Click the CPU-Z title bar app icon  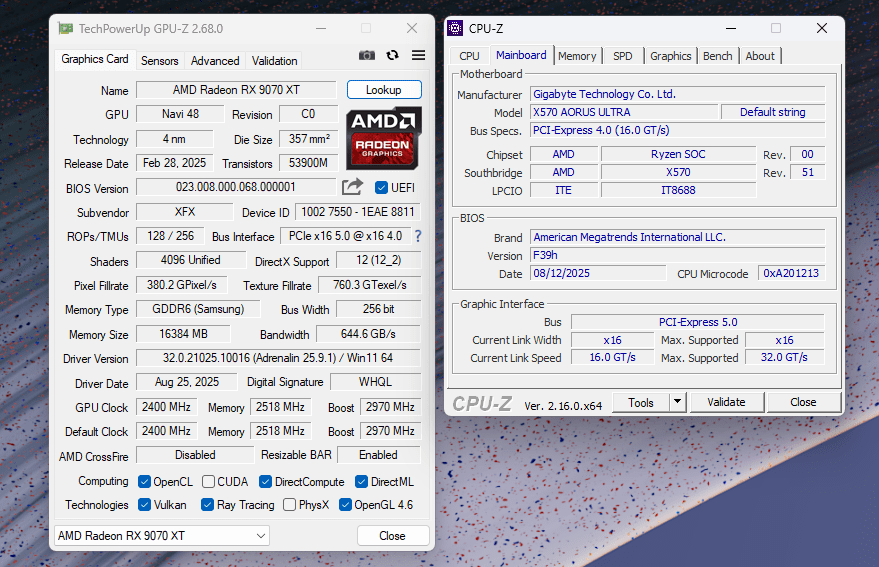[x=455, y=28]
